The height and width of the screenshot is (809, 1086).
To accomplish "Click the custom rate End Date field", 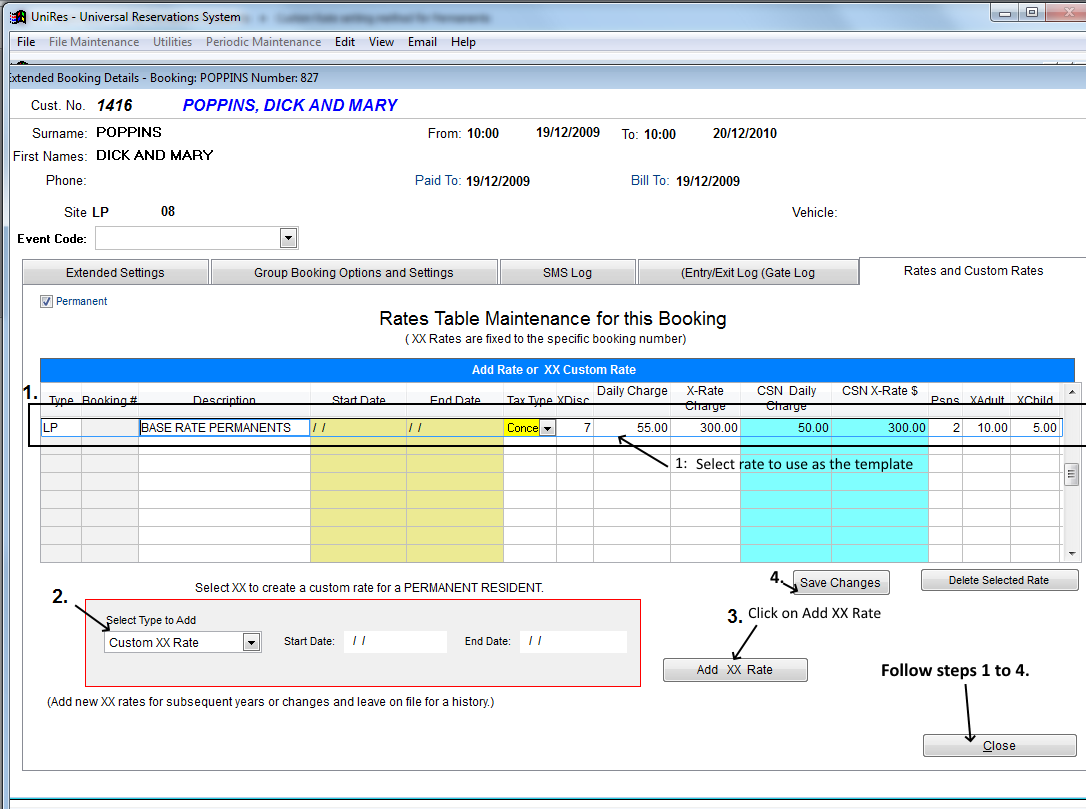I will [573, 641].
